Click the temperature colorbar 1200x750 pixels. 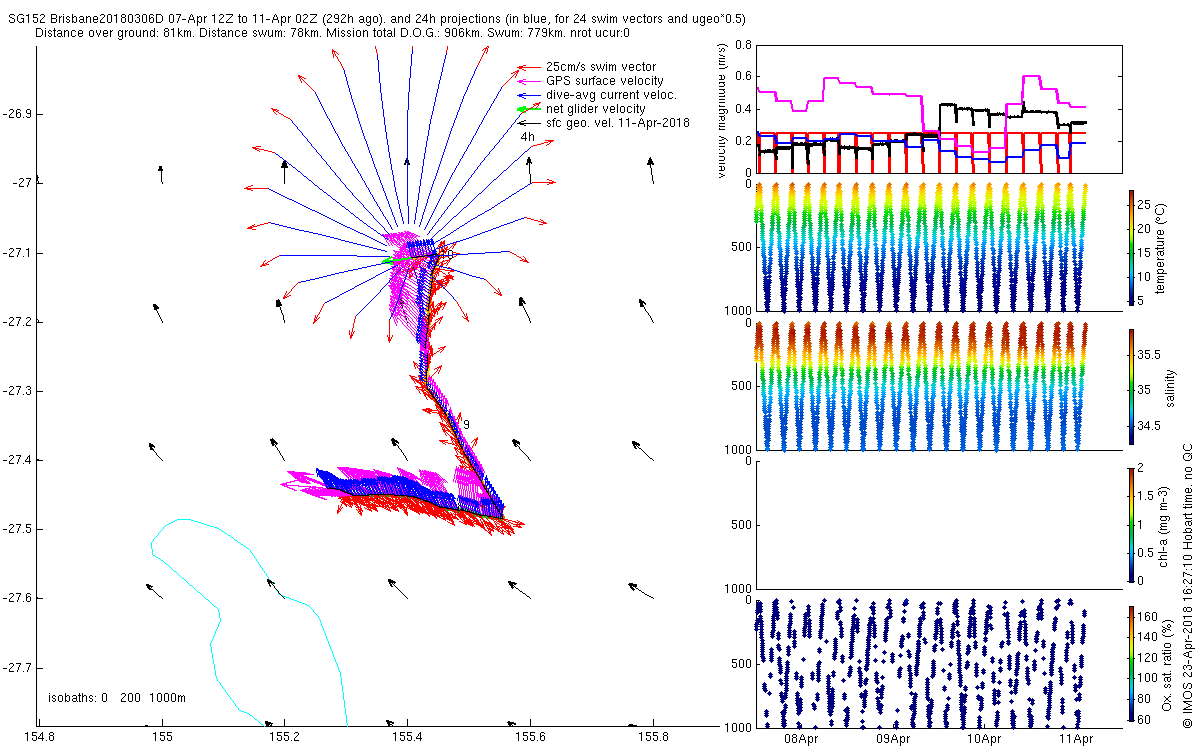pos(1131,250)
